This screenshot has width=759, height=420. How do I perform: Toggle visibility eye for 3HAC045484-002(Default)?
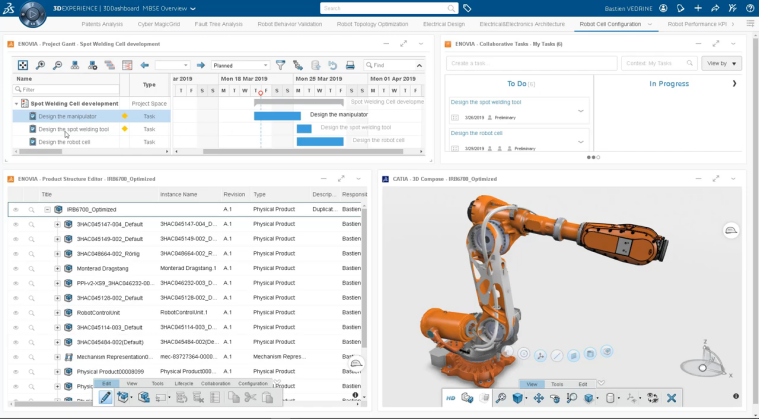pos(15,342)
